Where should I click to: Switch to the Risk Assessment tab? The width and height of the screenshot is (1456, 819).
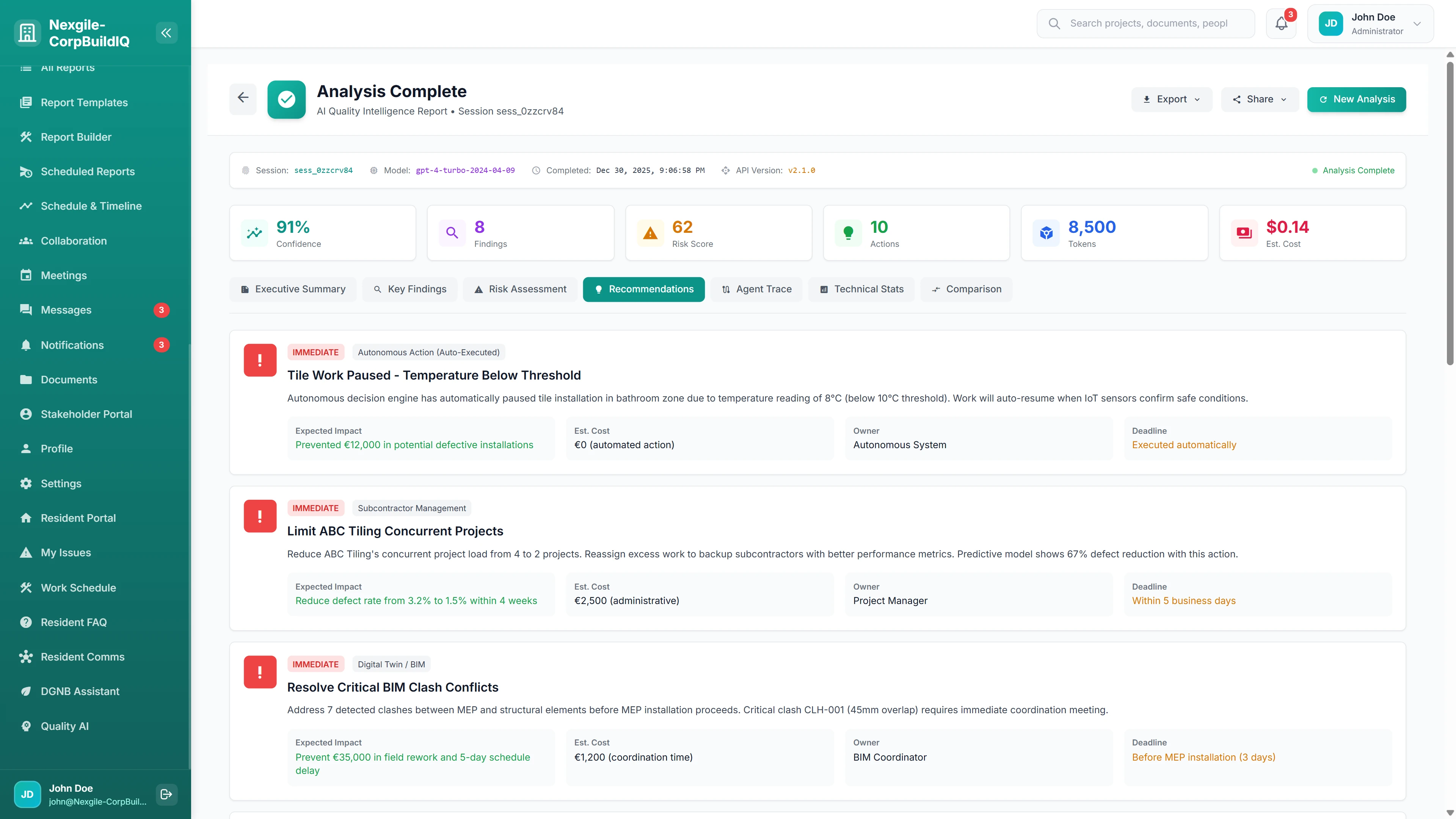[520, 289]
